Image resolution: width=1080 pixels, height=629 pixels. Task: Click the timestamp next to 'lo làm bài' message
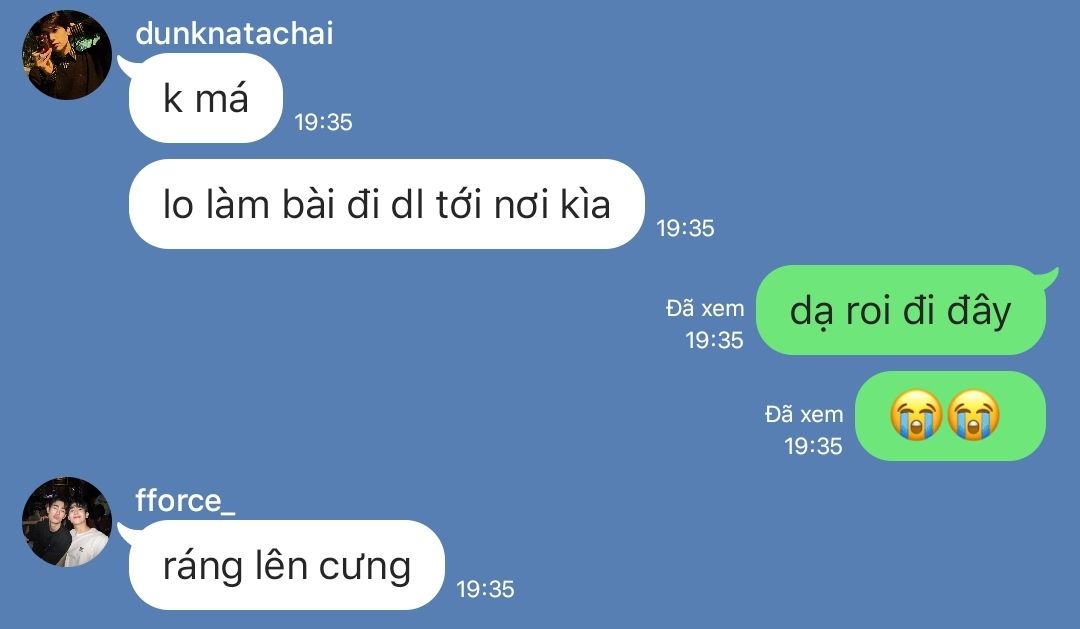685,228
